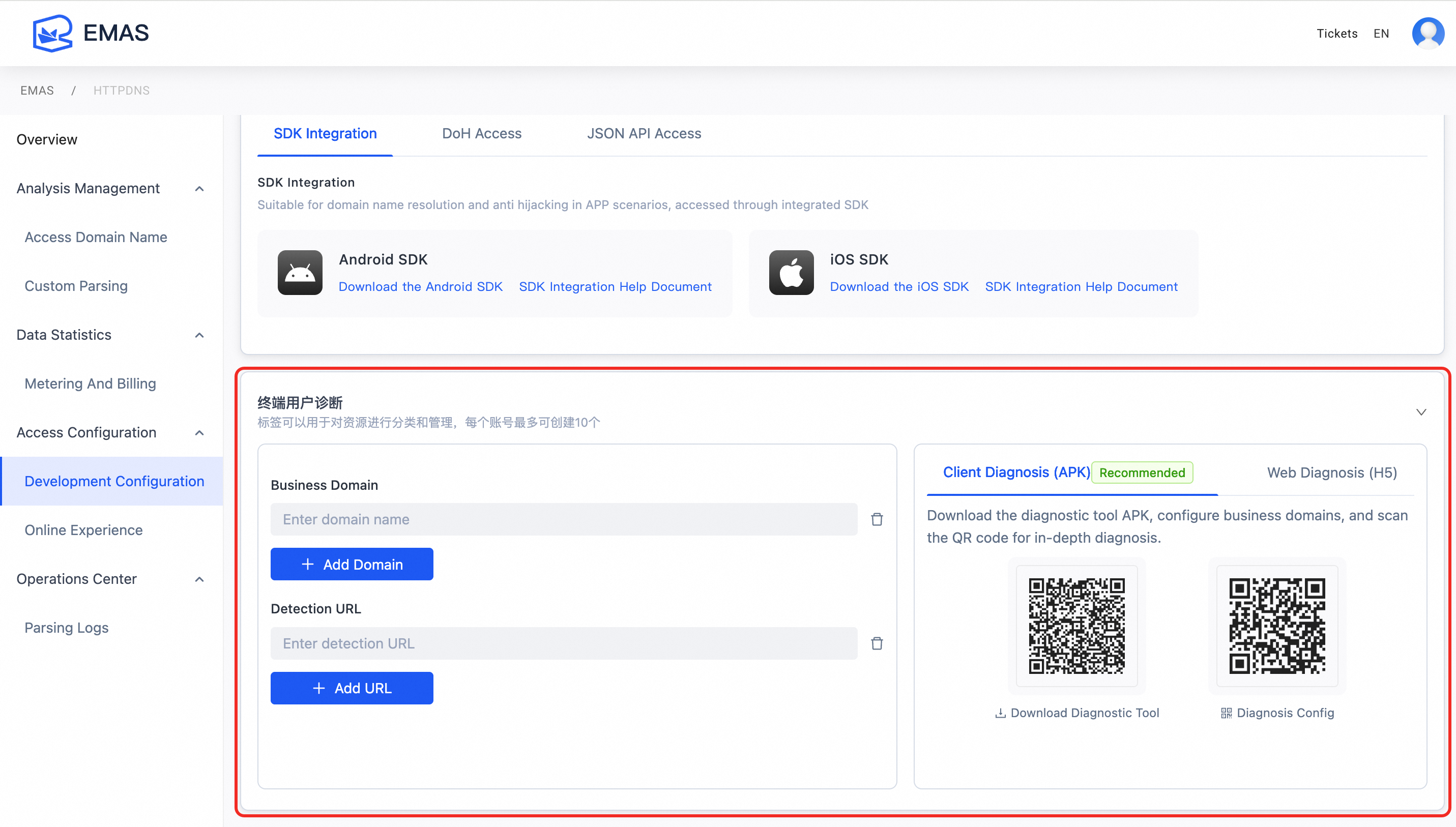Switch language via EN button
The width and height of the screenshot is (1456, 827).
(x=1381, y=34)
